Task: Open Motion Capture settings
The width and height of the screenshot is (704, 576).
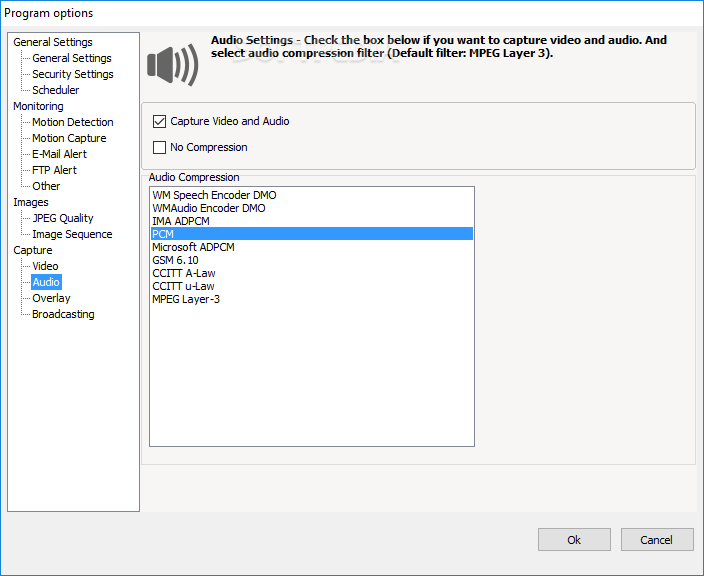Action: click(69, 138)
